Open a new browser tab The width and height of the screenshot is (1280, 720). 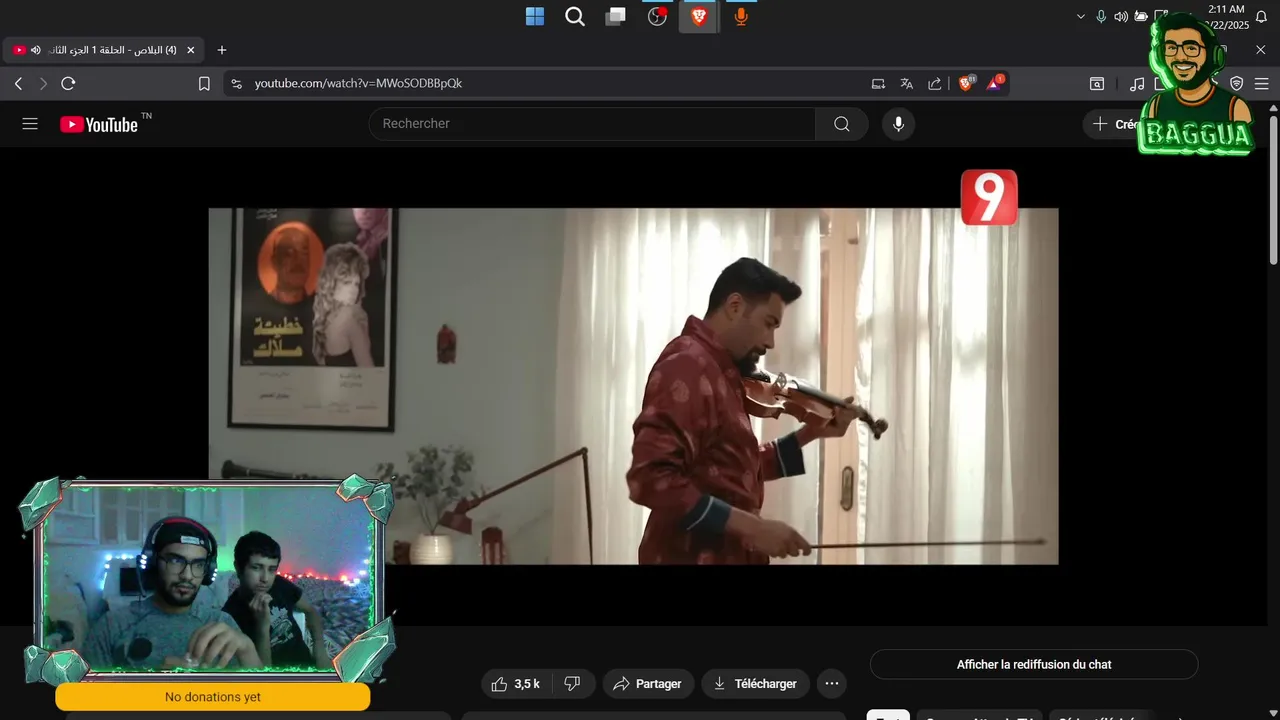click(x=222, y=50)
